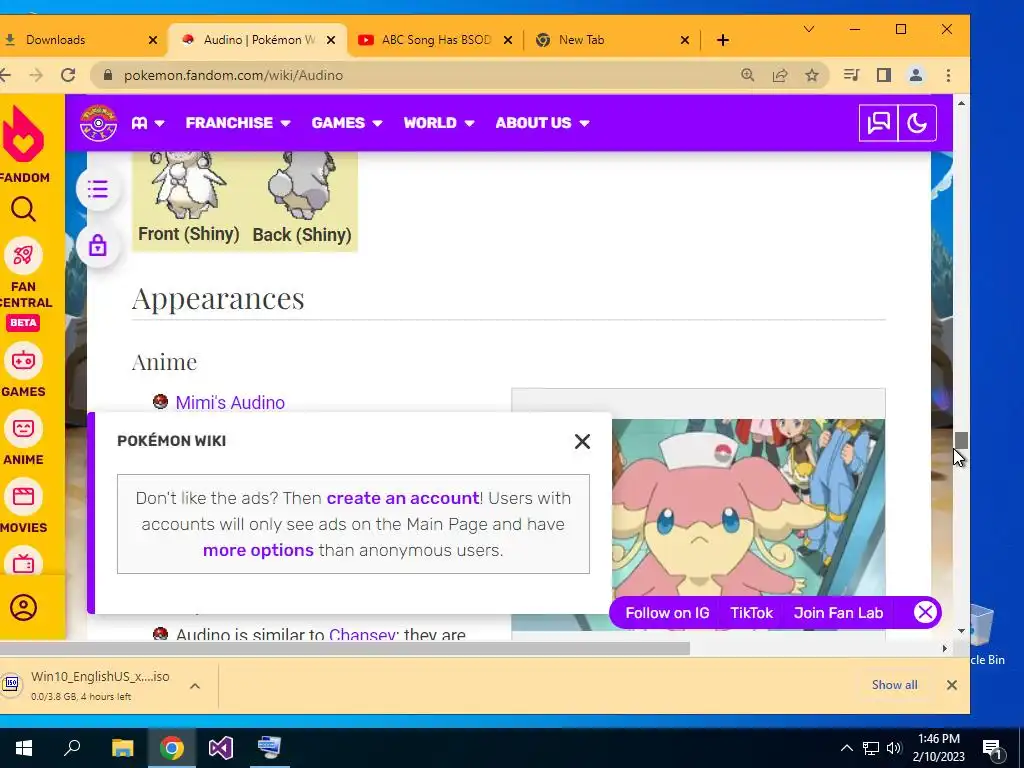Bookmark this page with the star icon
Image resolution: width=1024 pixels, height=768 pixels.
812,75
